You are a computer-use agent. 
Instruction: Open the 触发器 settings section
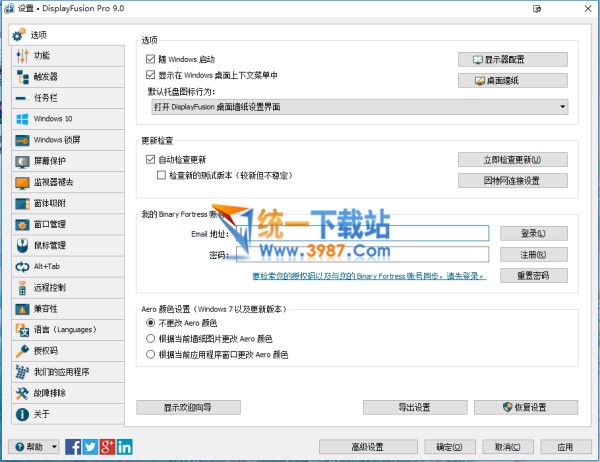click(x=63, y=76)
